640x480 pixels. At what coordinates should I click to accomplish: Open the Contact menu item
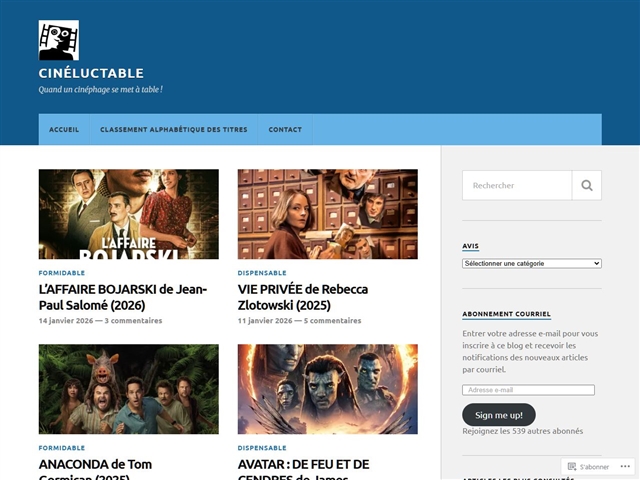(x=285, y=129)
